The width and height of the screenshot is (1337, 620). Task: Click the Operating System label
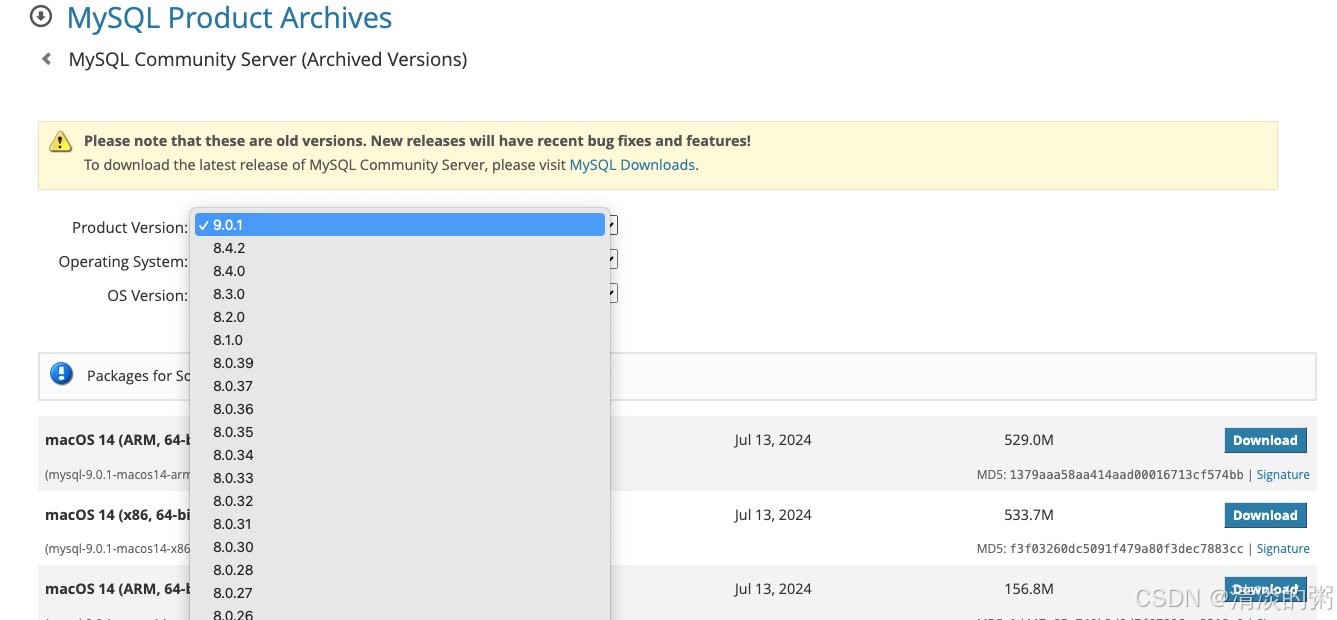click(123, 262)
